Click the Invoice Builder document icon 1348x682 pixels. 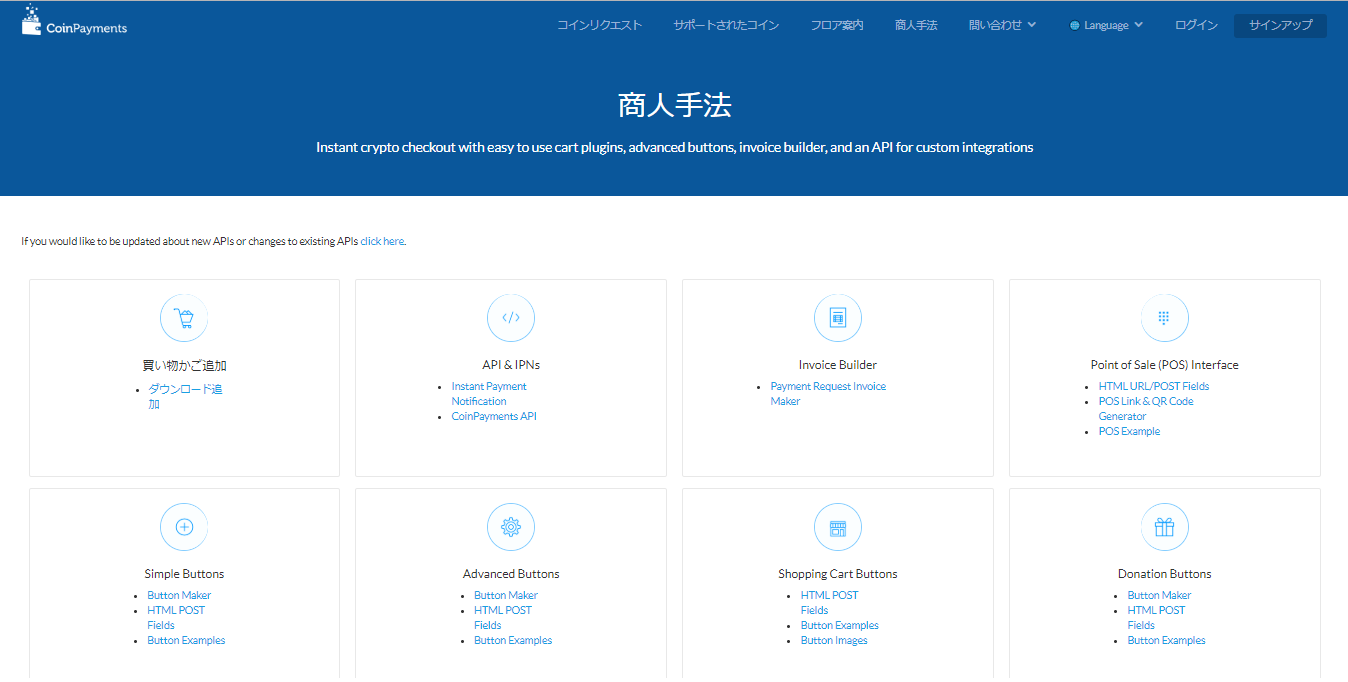pos(838,318)
